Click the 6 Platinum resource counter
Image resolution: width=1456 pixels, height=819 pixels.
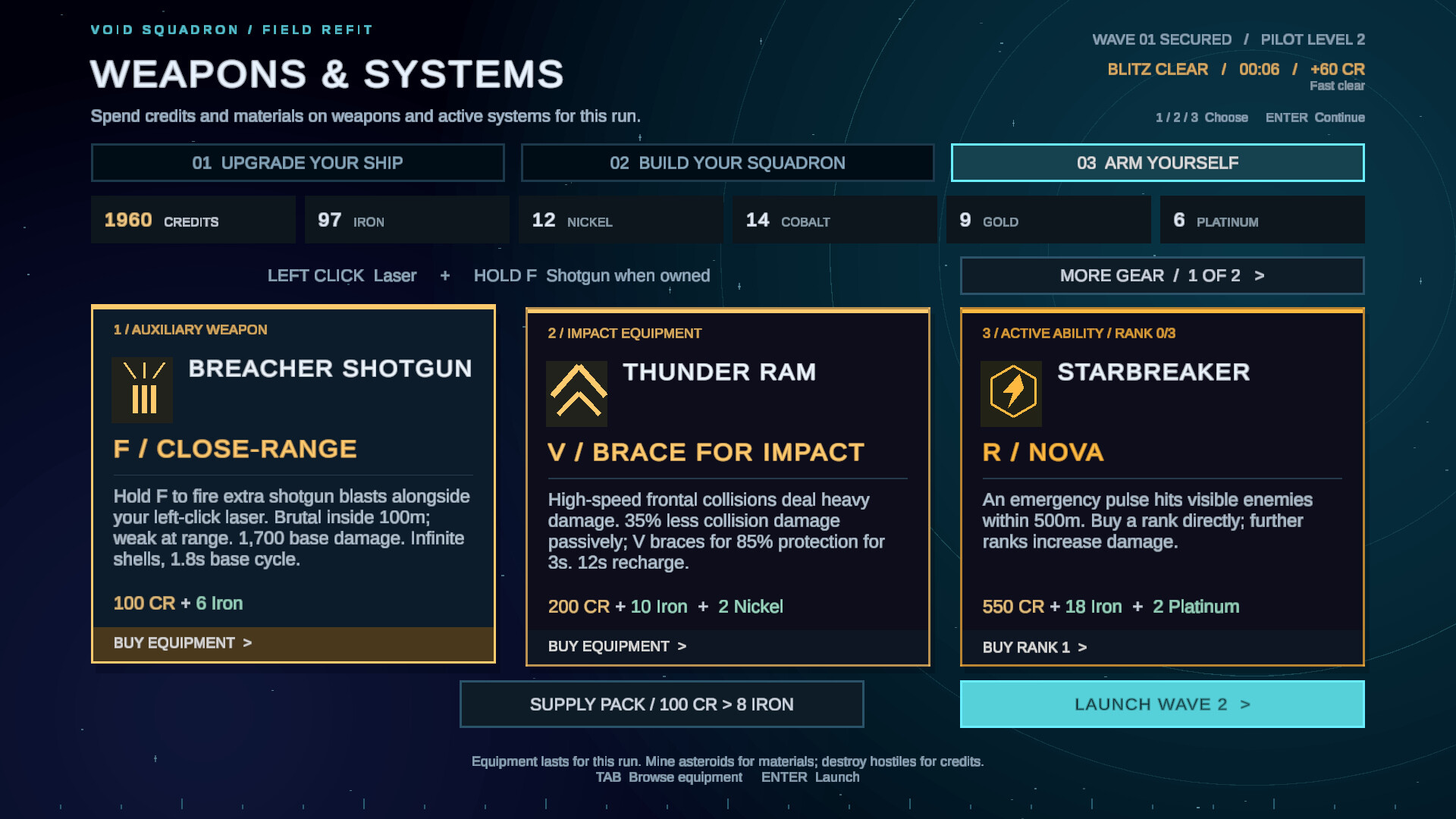(x=1263, y=220)
